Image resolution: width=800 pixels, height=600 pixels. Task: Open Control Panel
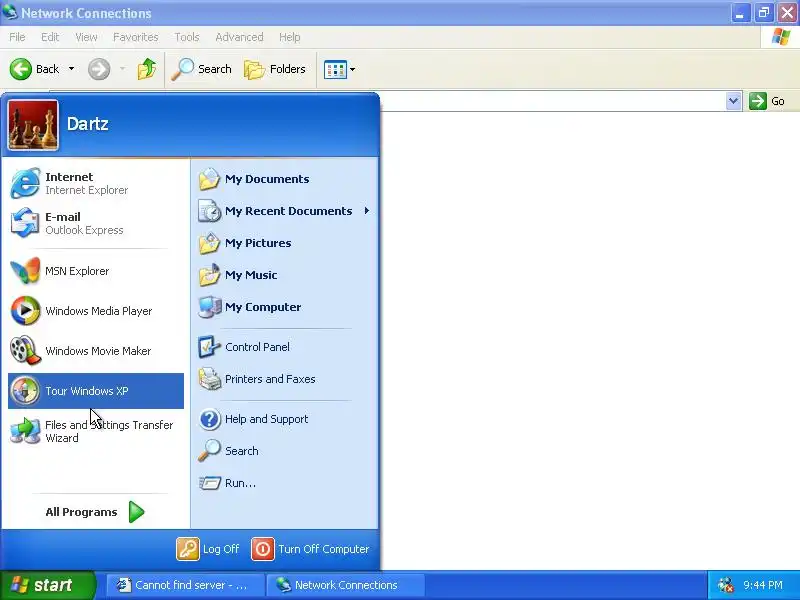point(285,347)
